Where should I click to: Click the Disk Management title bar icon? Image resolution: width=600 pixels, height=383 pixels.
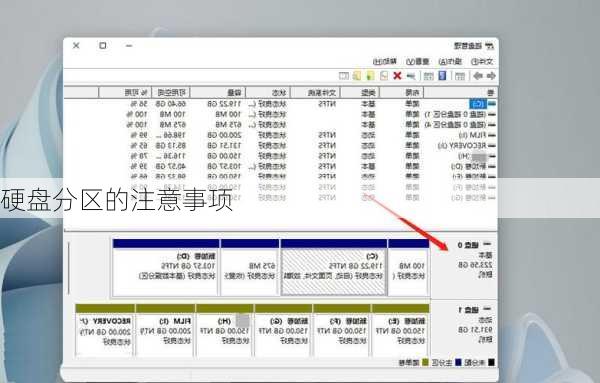(x=489, y=46)
